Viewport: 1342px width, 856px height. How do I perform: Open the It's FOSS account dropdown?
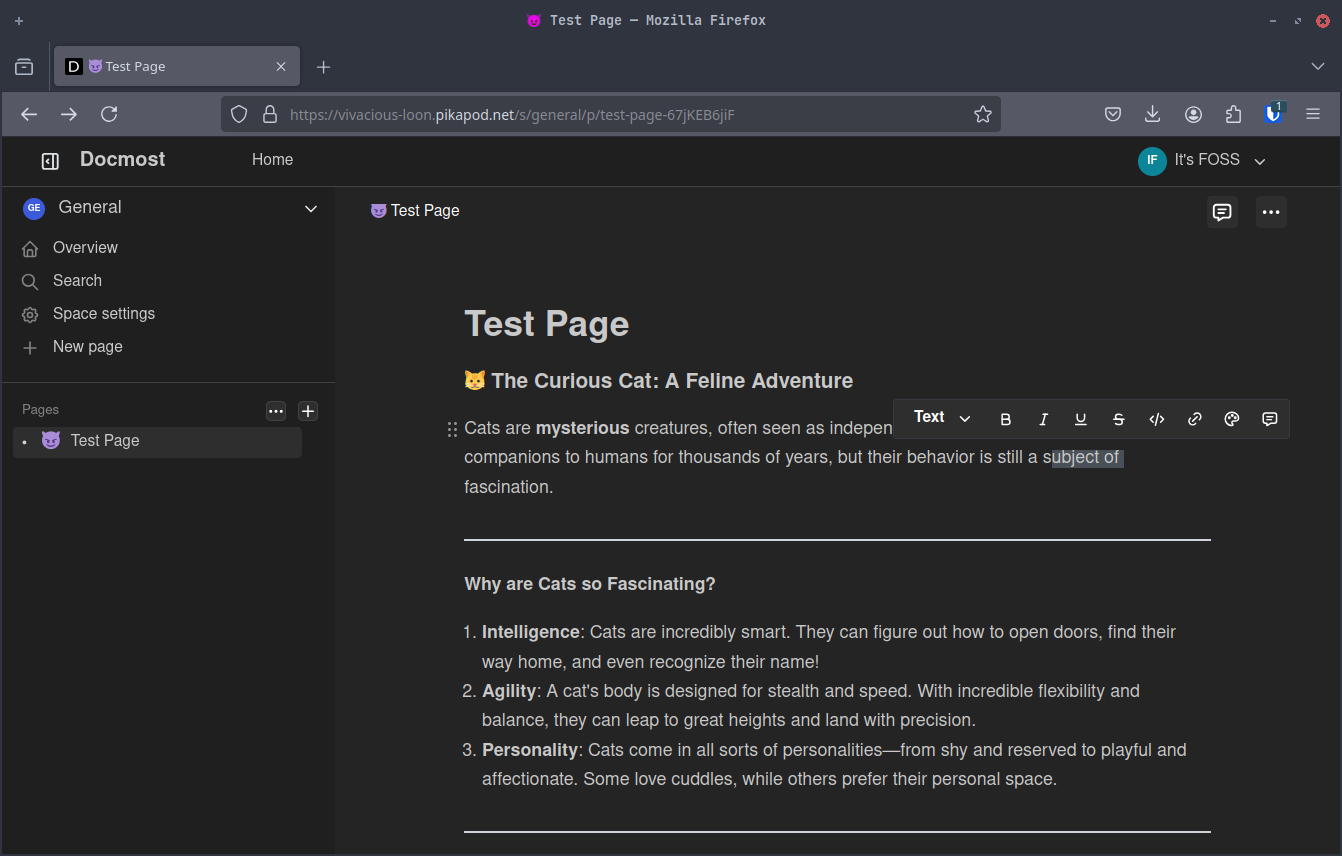tap(1205, 160)
